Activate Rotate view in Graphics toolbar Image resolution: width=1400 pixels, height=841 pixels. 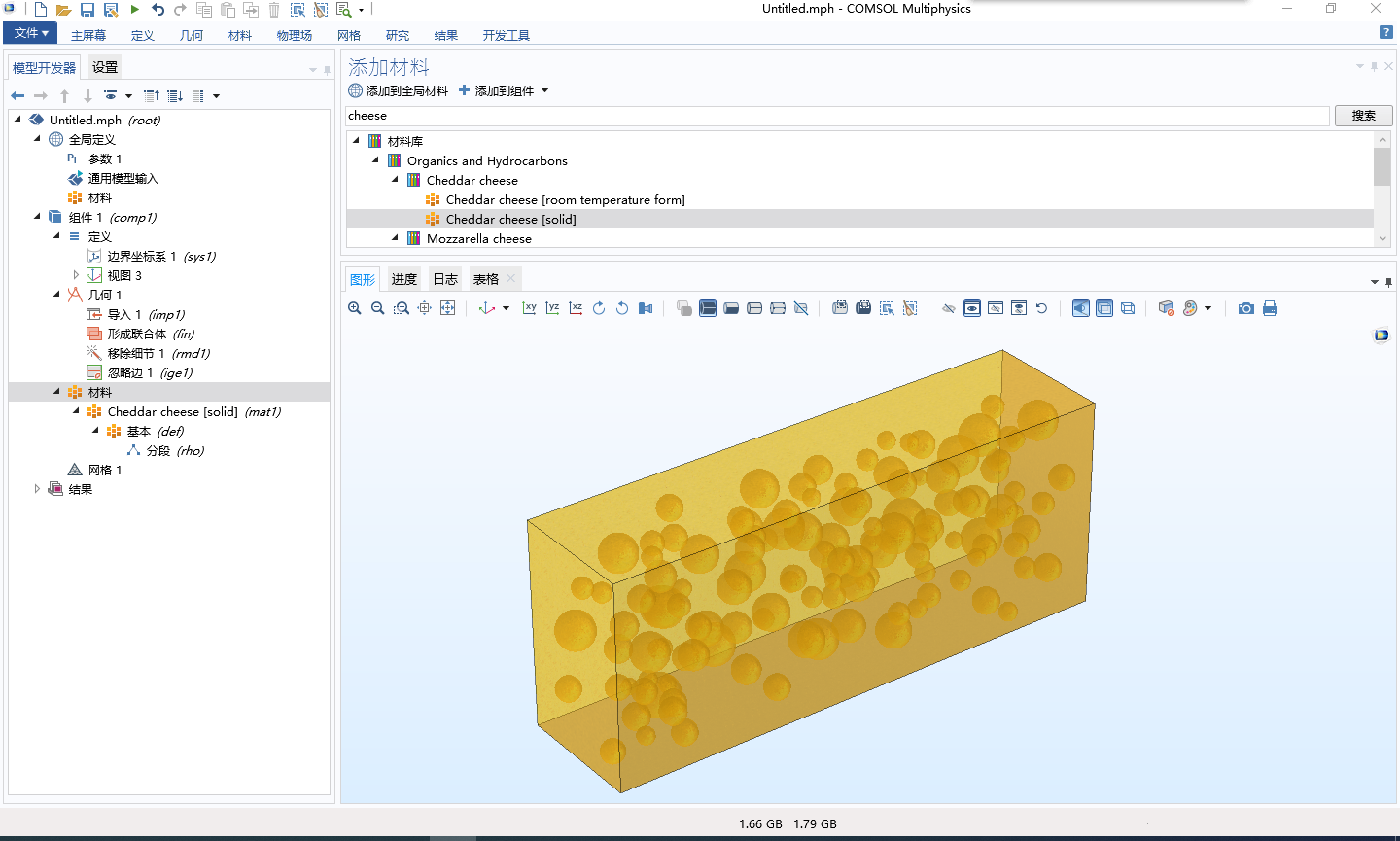click(599, 308)
